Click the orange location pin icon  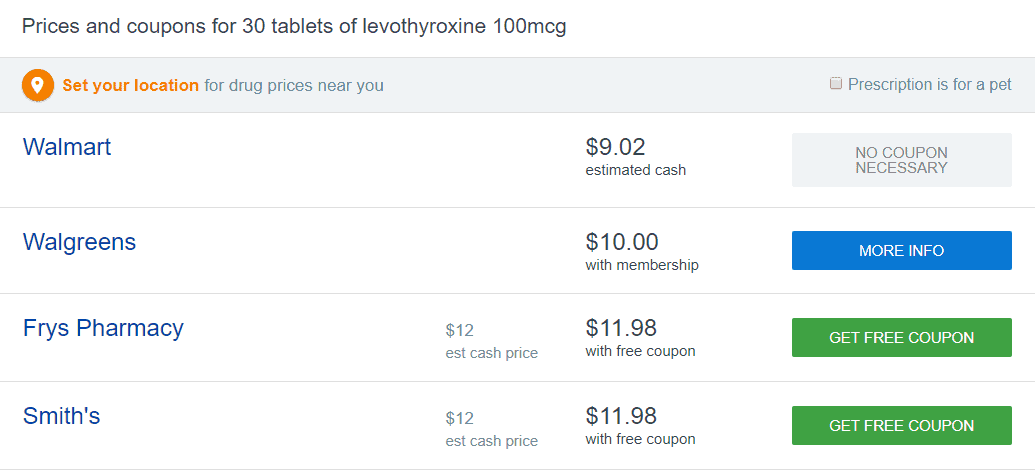coord(38,85)
